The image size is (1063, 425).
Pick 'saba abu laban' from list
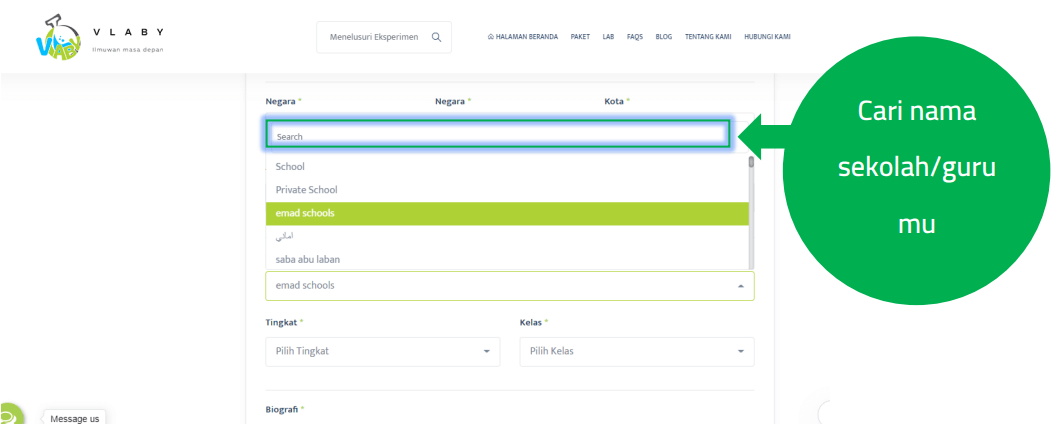pyautogui.click(x=308, y=260)
